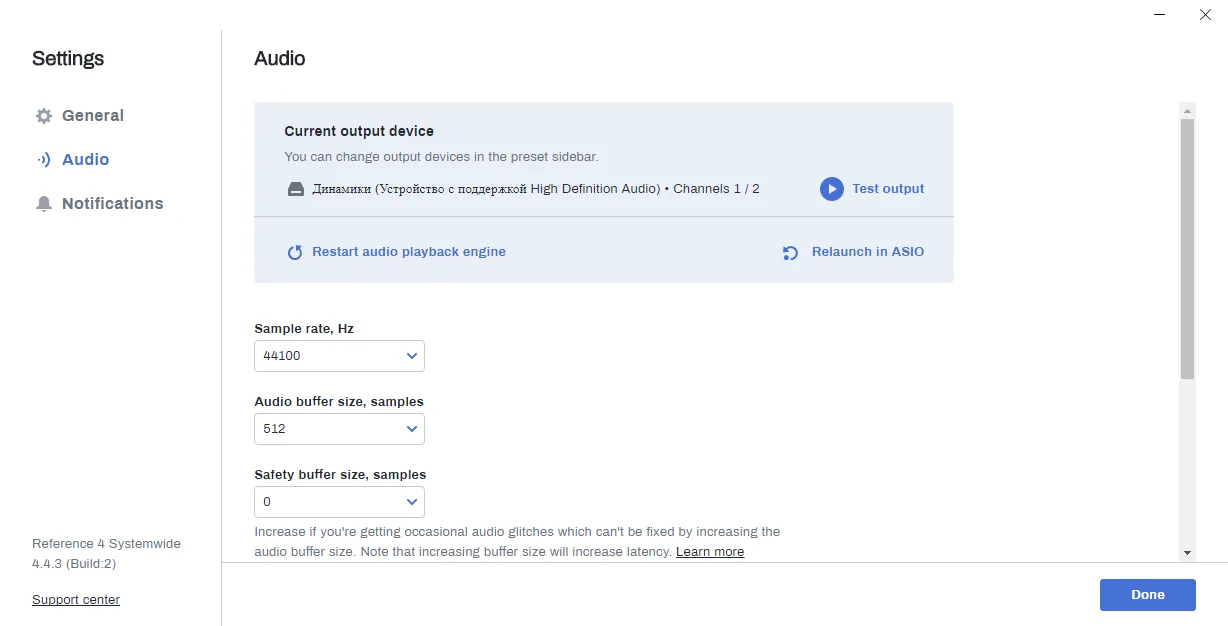Click the General gear icon
The height and width of the screenshot is (626, 1228).
43,116
